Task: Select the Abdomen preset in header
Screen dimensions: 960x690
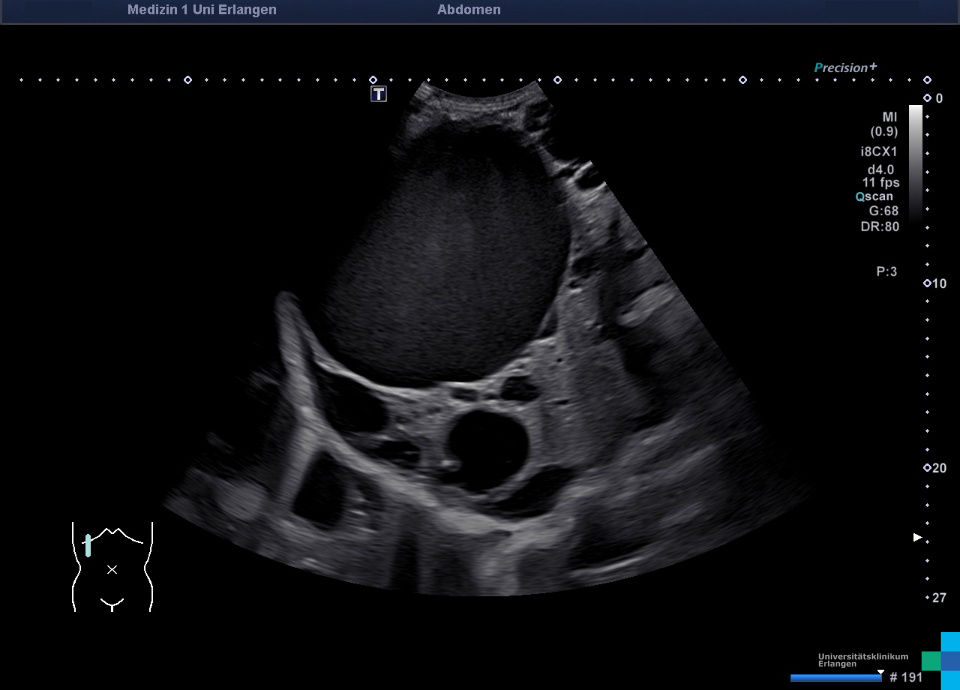Action: 469,10
